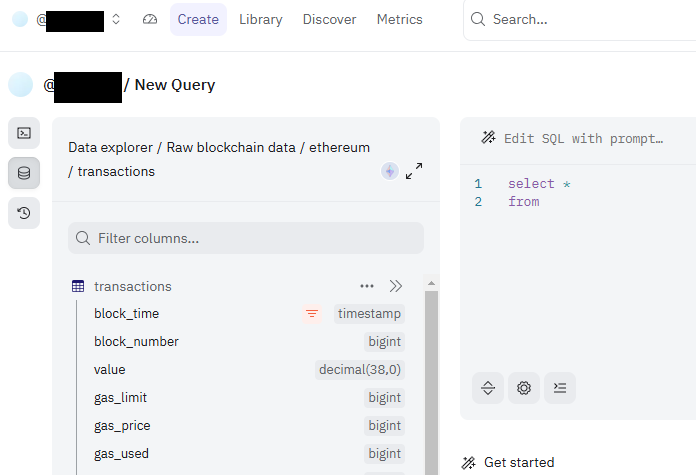The height and width of the screenshot is (475, 696).
Task: Open the account switcher chevron
Action: (x=116, y=19)
